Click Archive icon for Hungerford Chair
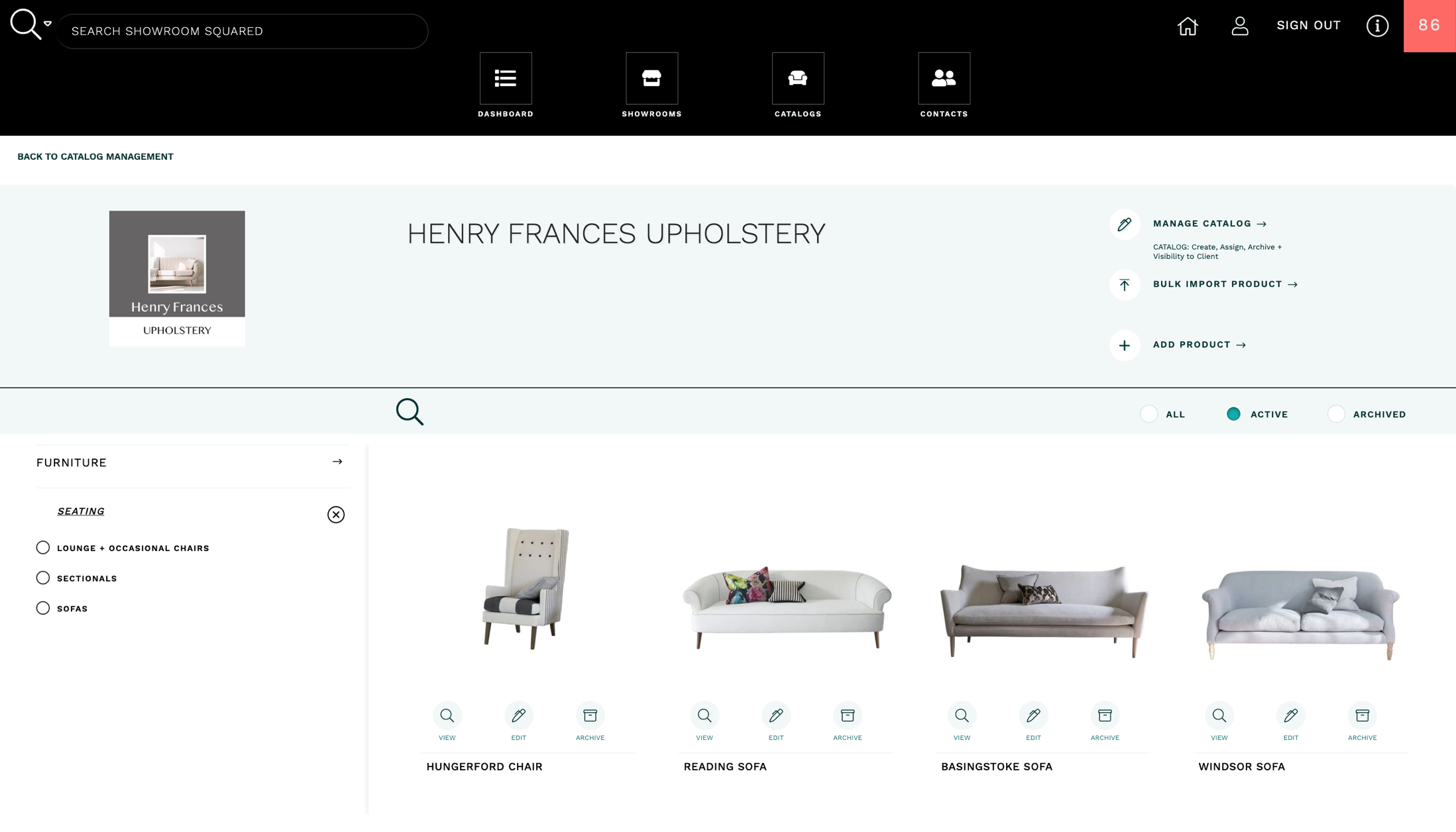The image size is (1456, 832). [x=590, y=715]
